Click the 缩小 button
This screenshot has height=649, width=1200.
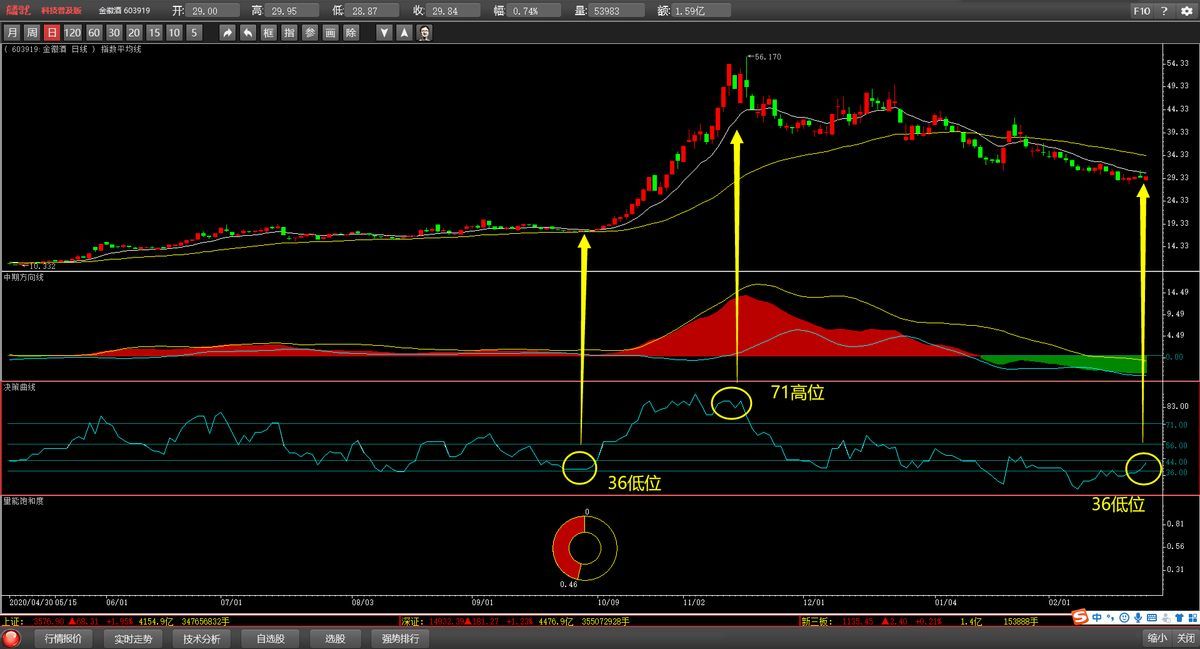(1156, 638)
